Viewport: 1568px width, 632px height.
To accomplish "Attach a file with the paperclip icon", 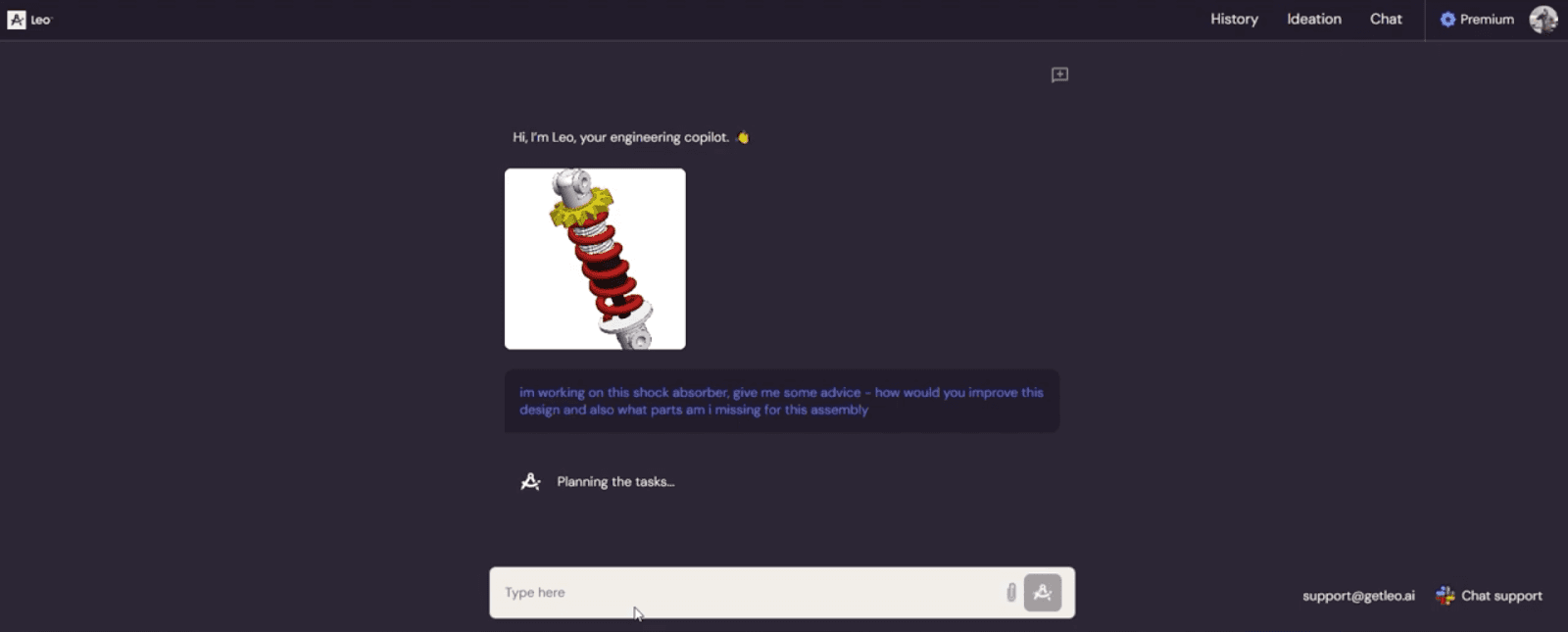I will click(1010, 592).
